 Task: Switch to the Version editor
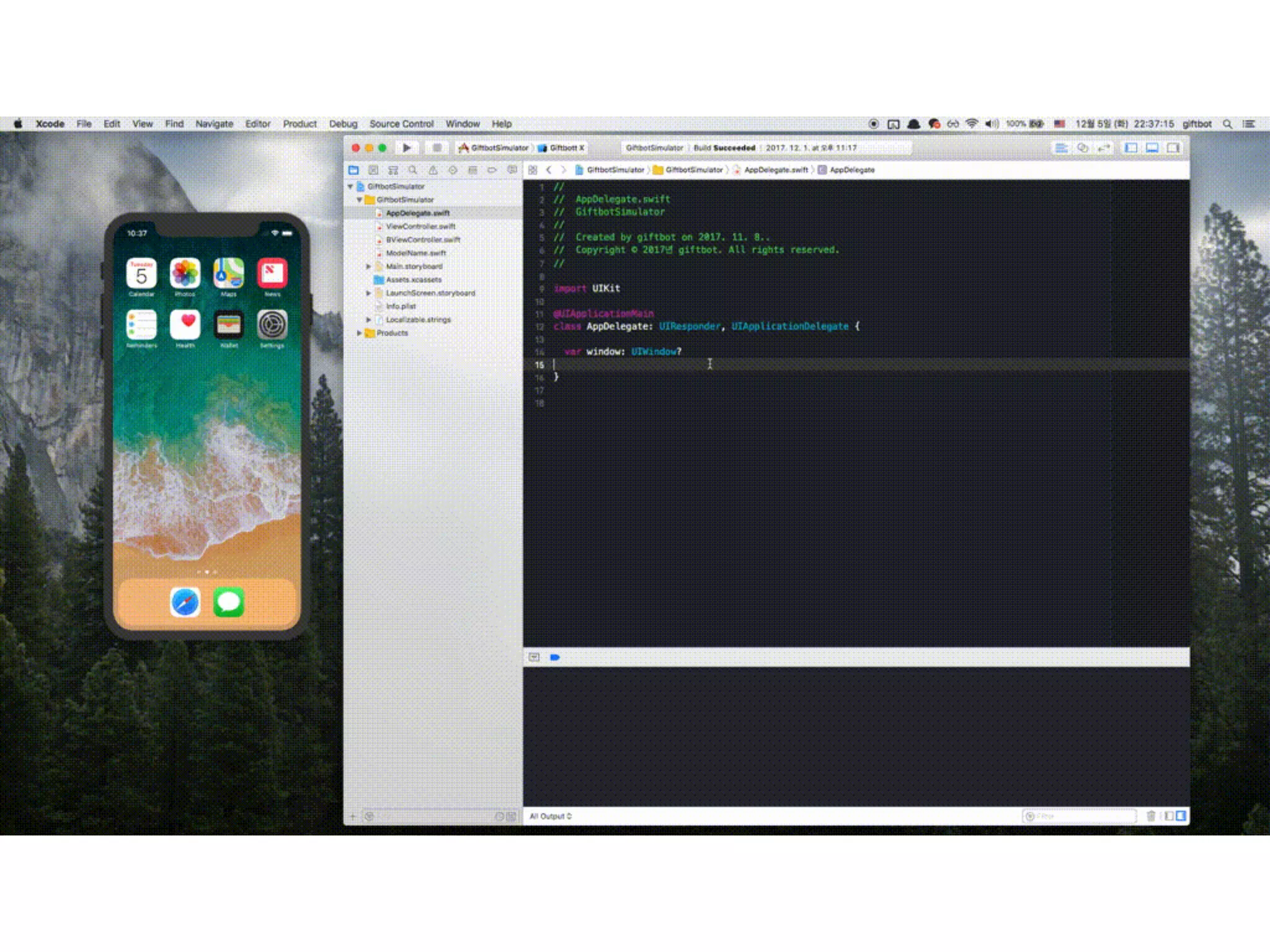[x=1104, y=148]
